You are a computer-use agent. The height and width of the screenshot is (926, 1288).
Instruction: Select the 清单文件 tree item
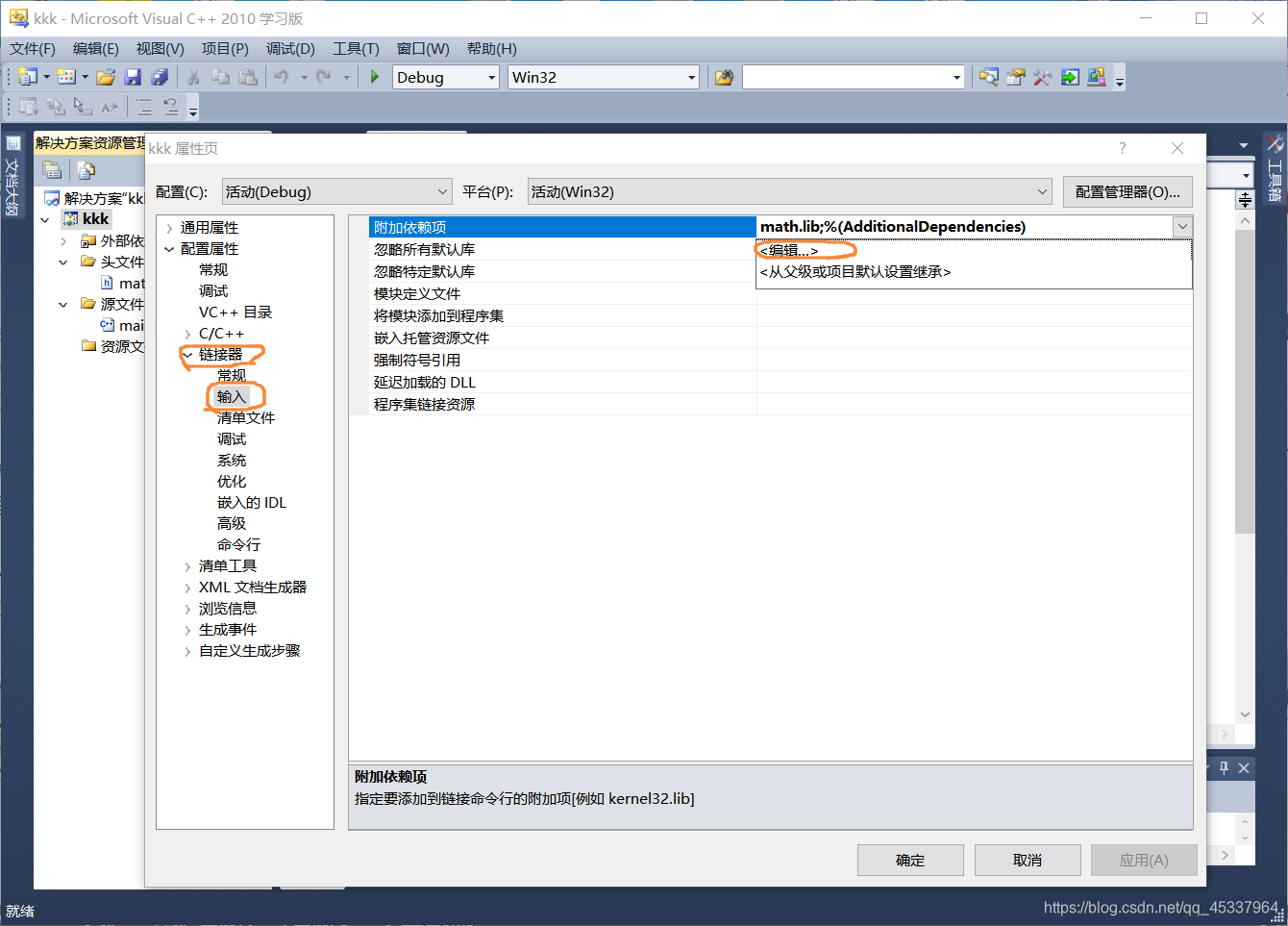[x=246, y=418]
